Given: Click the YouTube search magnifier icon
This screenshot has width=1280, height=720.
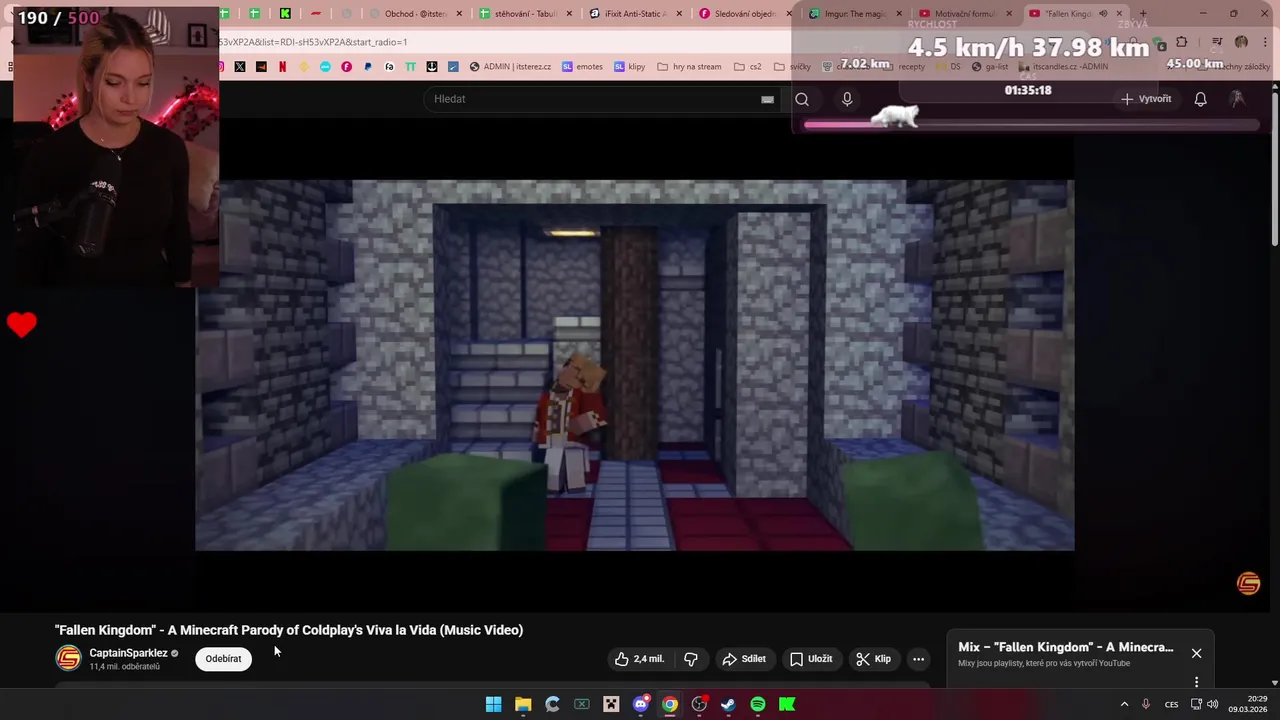Looking at the screenshot, I should click(x=802, y=99).
